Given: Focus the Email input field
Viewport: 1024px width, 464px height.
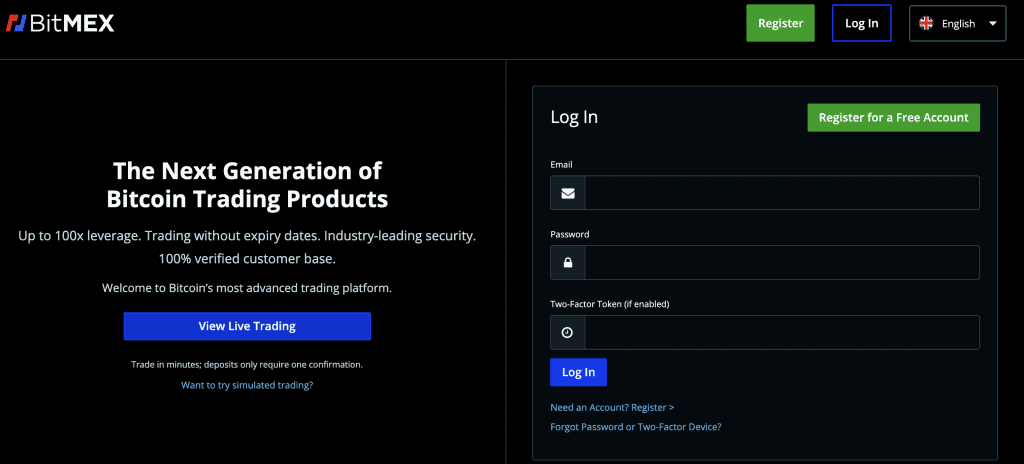Looking at the screenshot, I should tap(782, 193).
